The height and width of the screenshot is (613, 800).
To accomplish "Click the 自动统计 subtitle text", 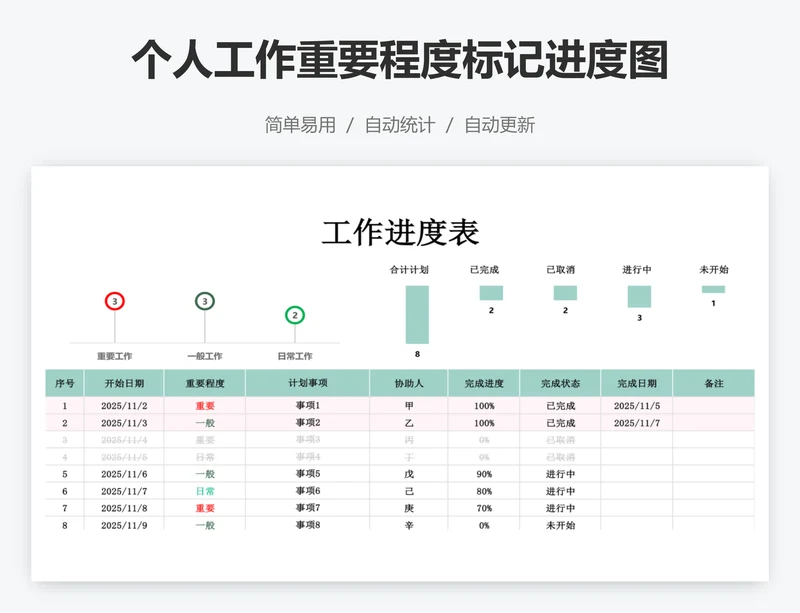I will point(400,125).
